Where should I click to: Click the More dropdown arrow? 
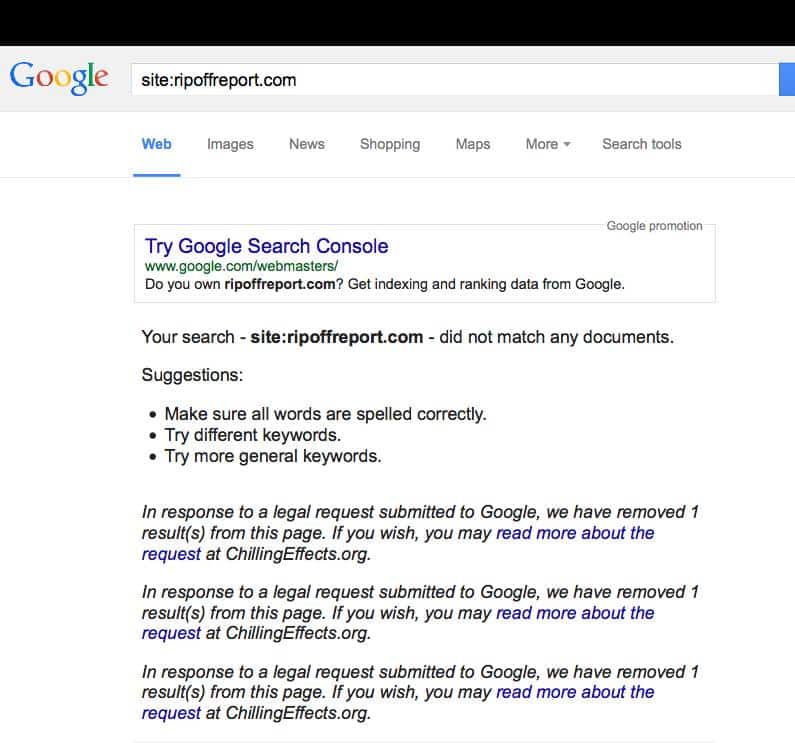coord(567,145)
